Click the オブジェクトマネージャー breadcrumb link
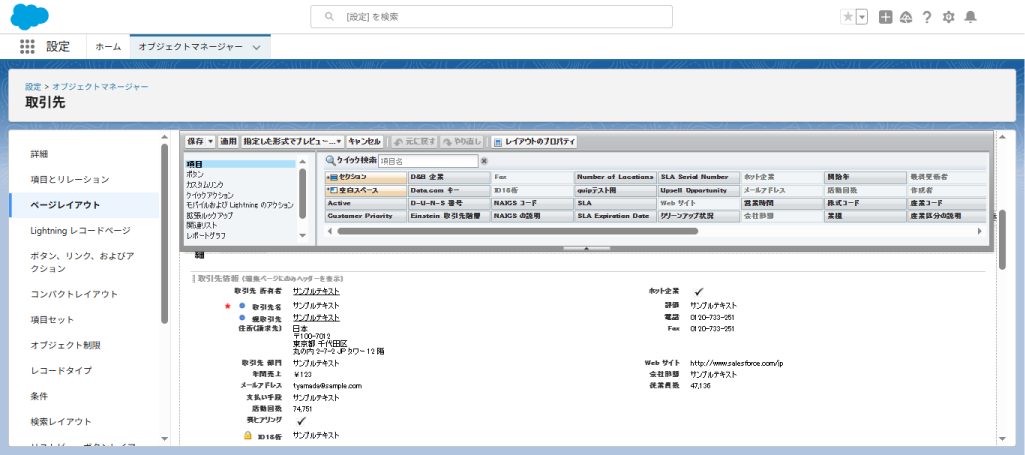 (x=100, y=86)
